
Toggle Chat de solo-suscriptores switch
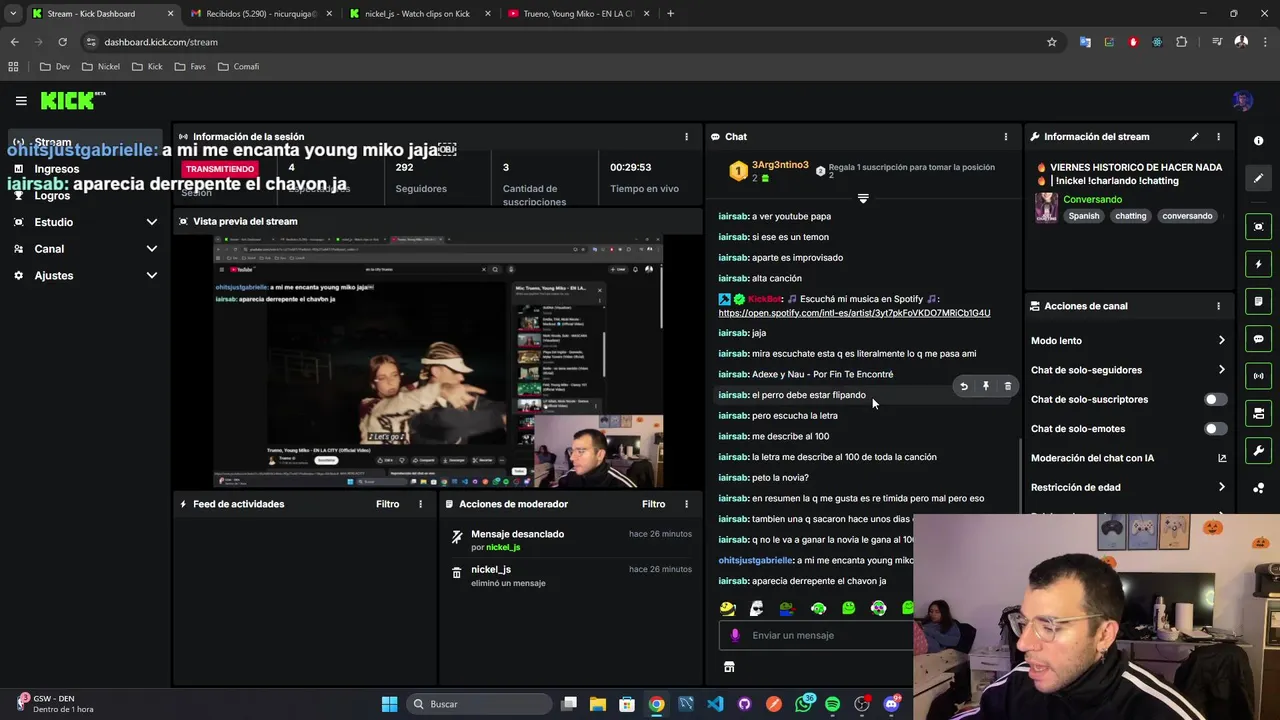pos(1215,399)
